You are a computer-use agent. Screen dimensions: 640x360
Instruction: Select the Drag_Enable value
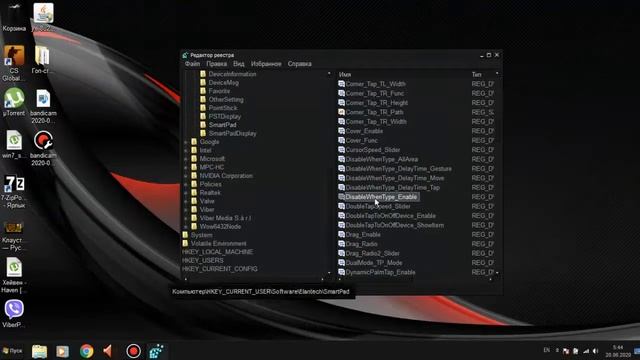coord(363,235)
